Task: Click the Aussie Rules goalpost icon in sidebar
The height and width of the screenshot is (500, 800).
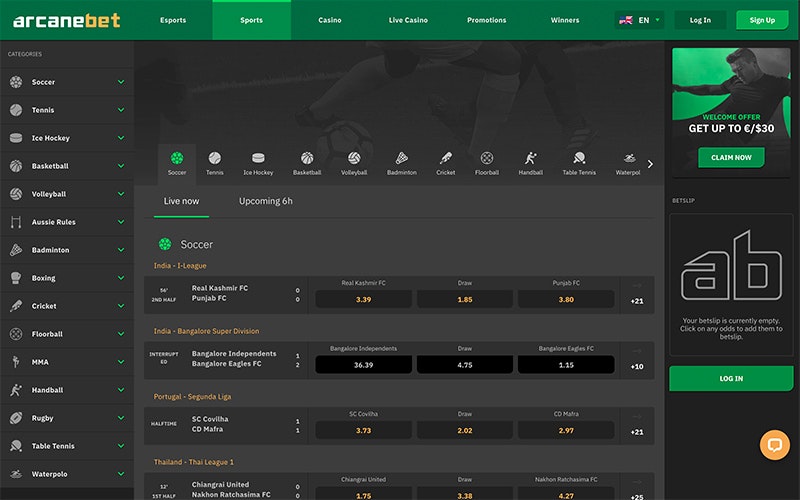Action: coord(16,222)
